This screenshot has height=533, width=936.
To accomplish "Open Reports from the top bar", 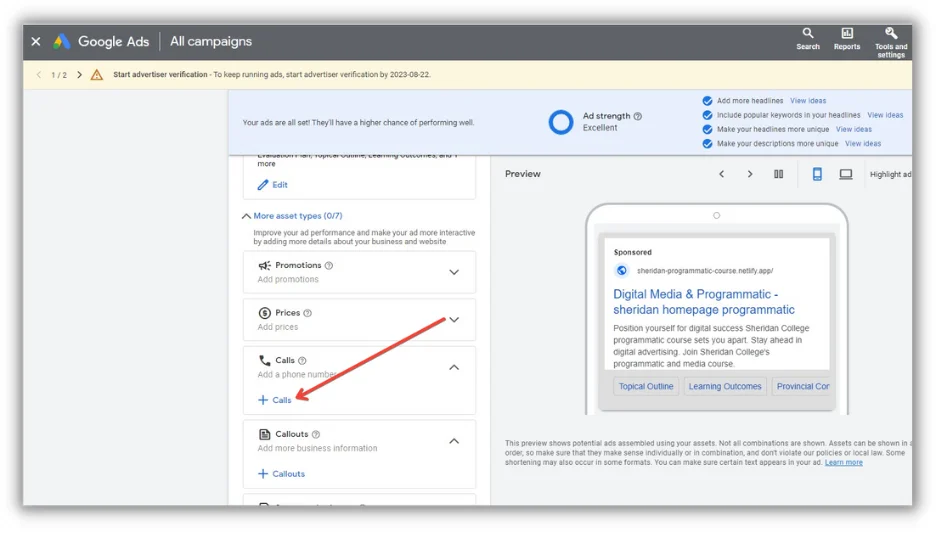I will click(846, 38).
